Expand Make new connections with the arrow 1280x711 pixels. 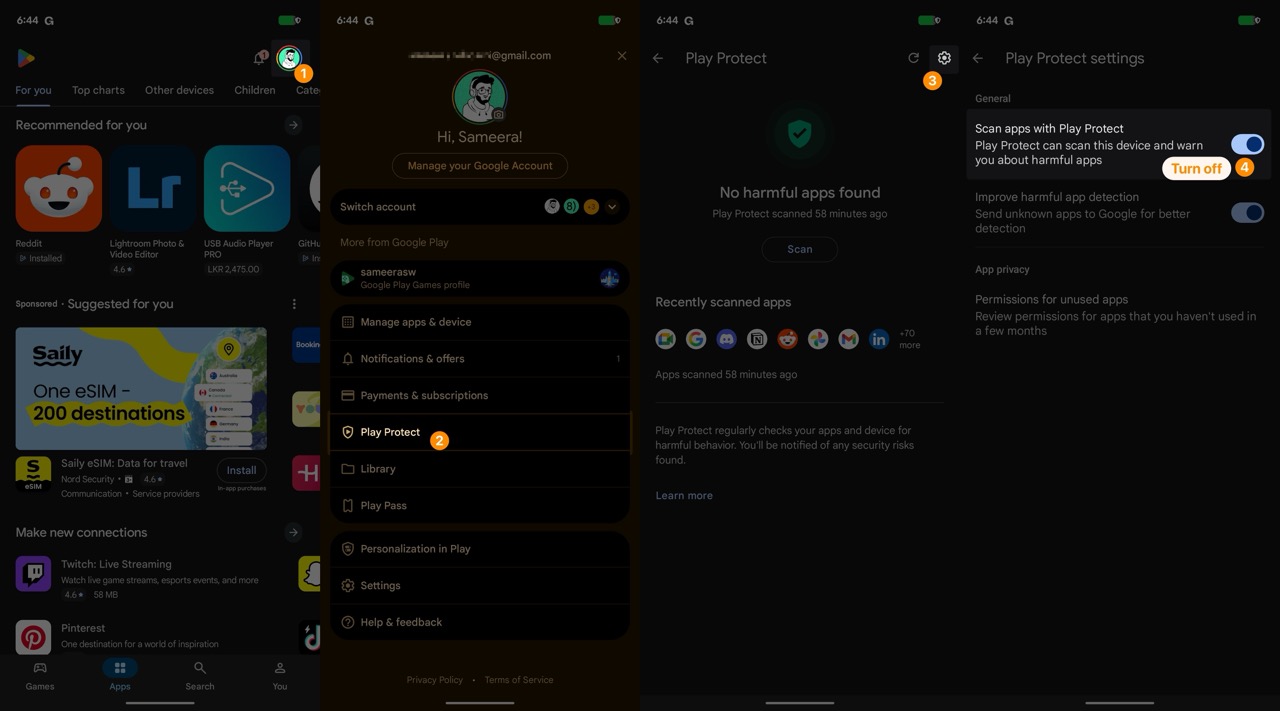pos(293,532)
